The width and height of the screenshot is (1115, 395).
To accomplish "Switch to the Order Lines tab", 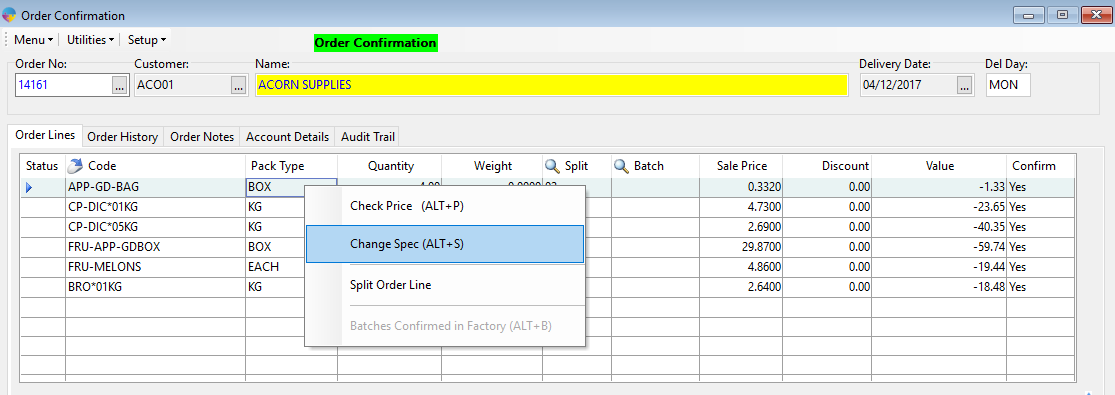I will click(45, 135).
